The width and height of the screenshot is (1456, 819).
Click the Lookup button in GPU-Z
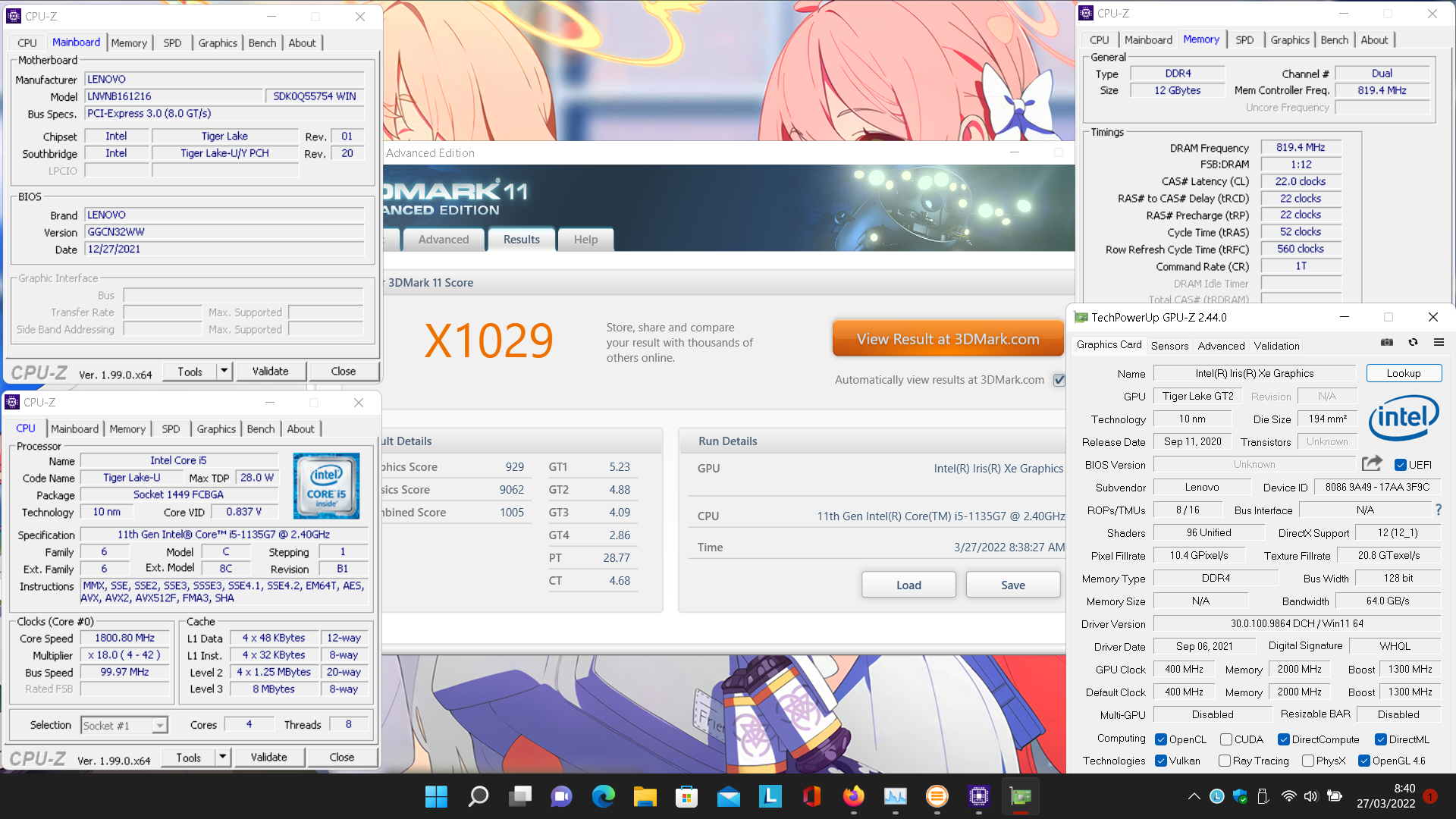[x=1404, y=373]
